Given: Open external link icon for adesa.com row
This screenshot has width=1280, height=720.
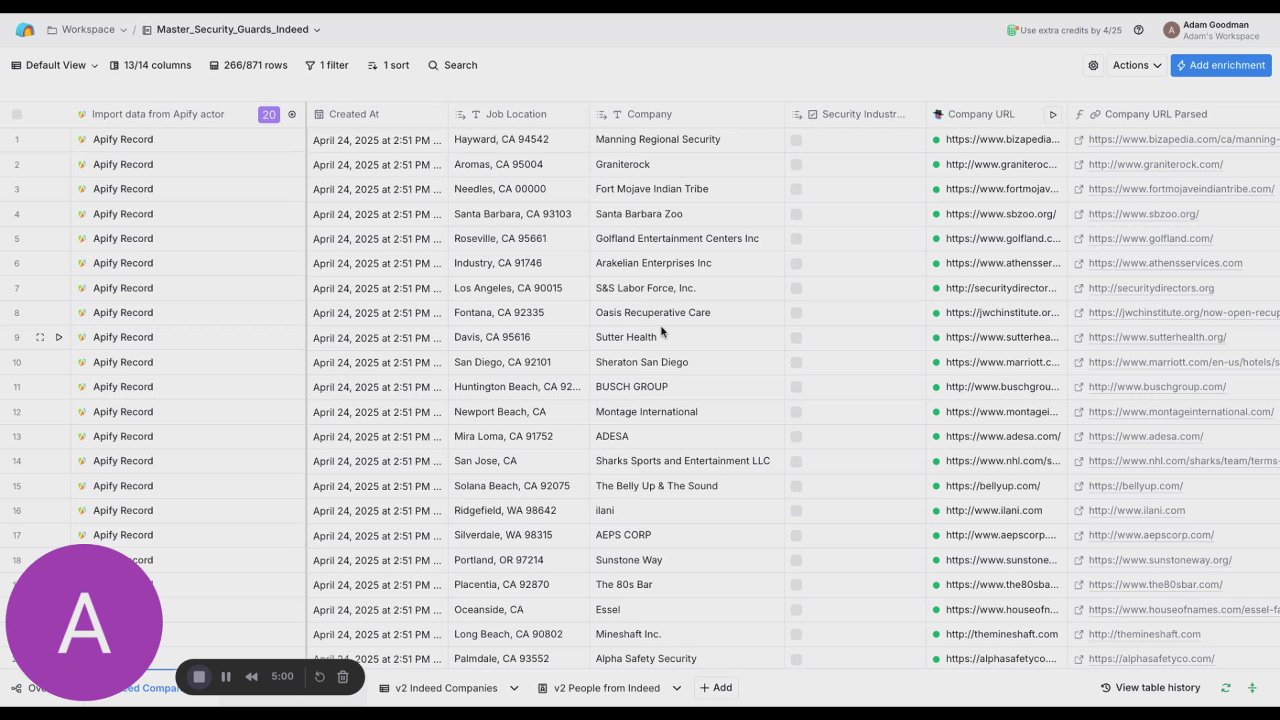Looking at the screenshot, I should 1079,436.
